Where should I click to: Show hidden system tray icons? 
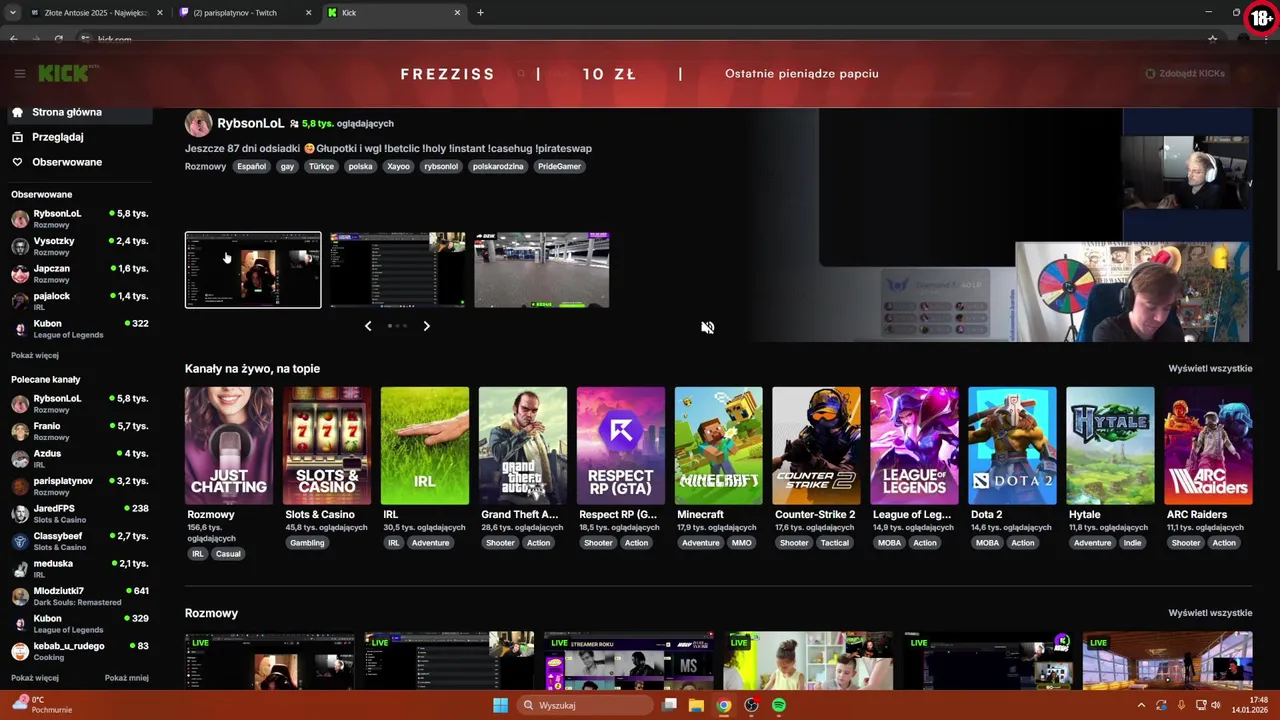click(x=1141, y=705)
